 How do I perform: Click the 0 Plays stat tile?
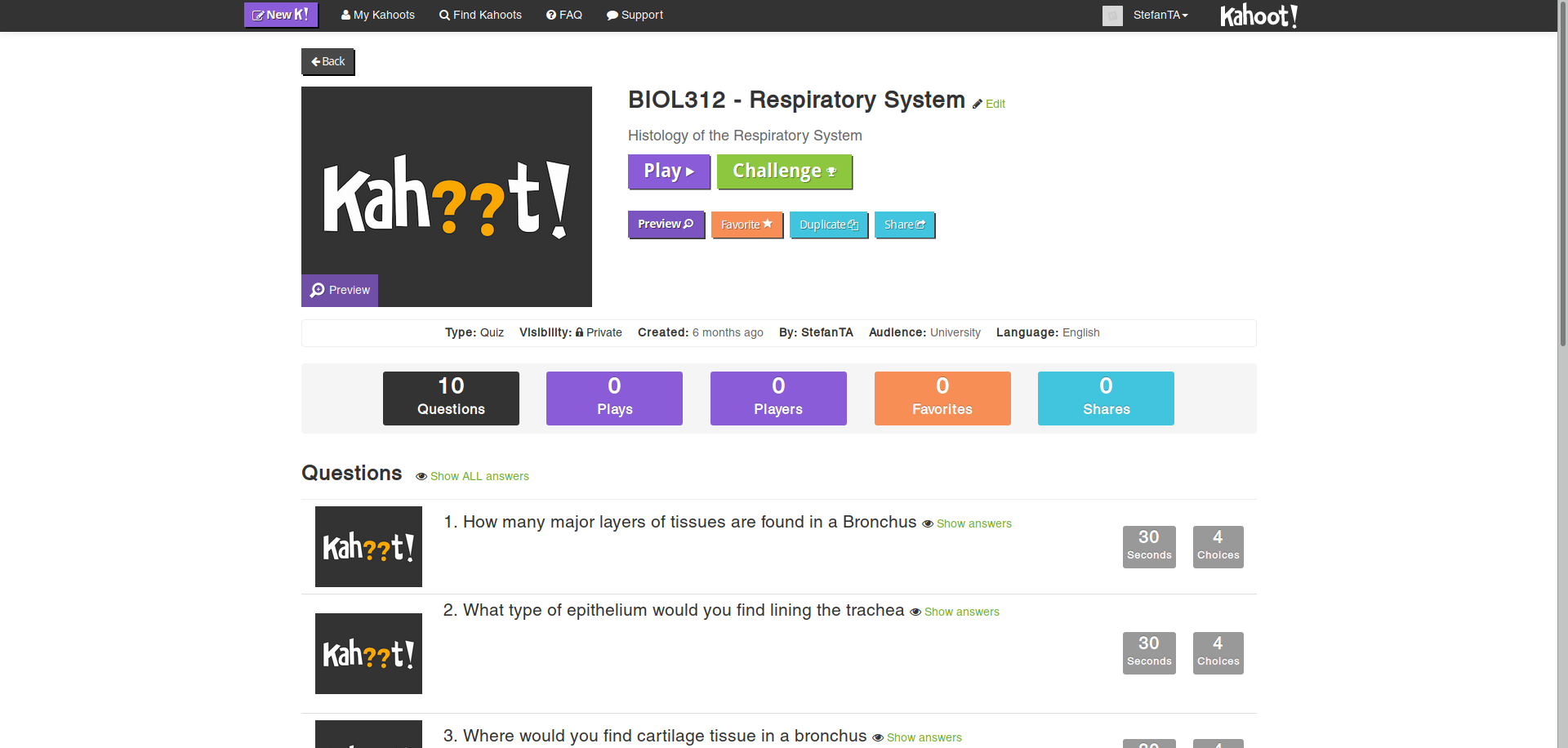click(614, 398)
